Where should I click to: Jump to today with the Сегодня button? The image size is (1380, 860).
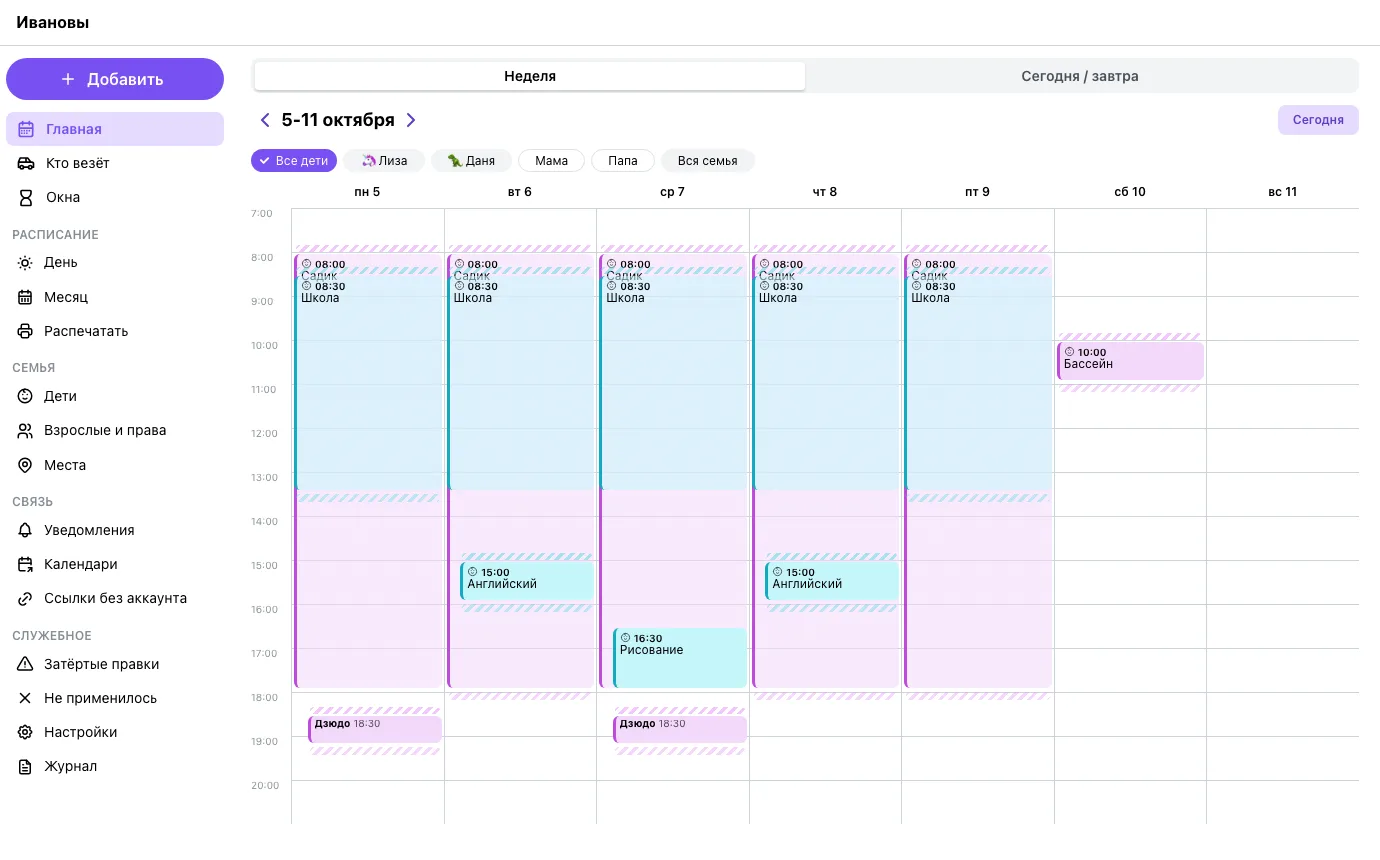1318,120
